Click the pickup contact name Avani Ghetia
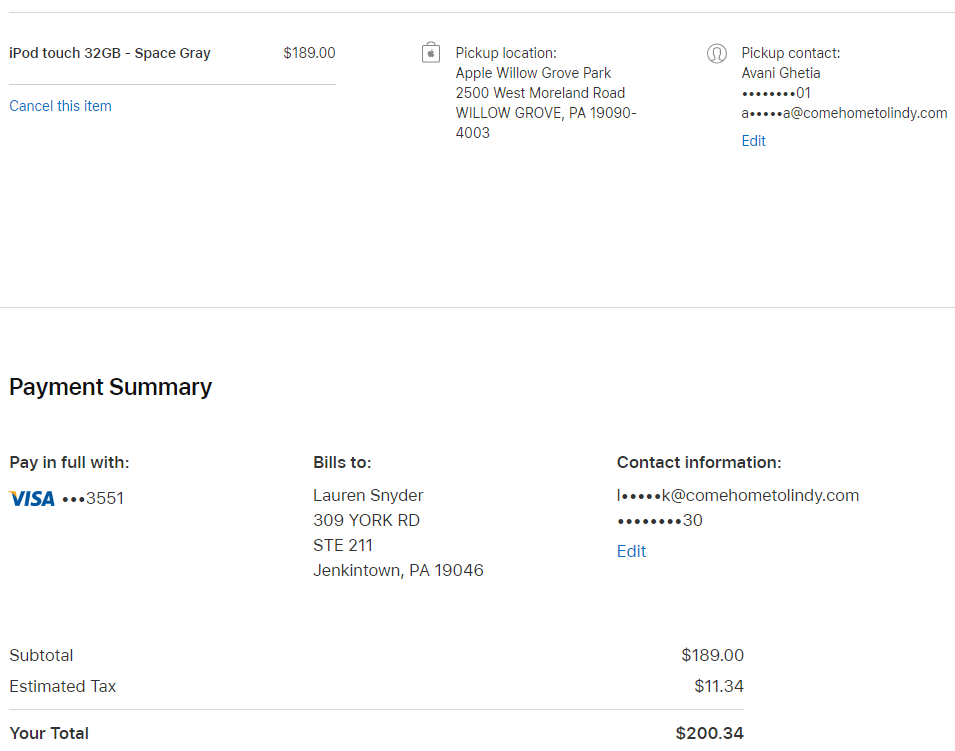 coord(780,73)
